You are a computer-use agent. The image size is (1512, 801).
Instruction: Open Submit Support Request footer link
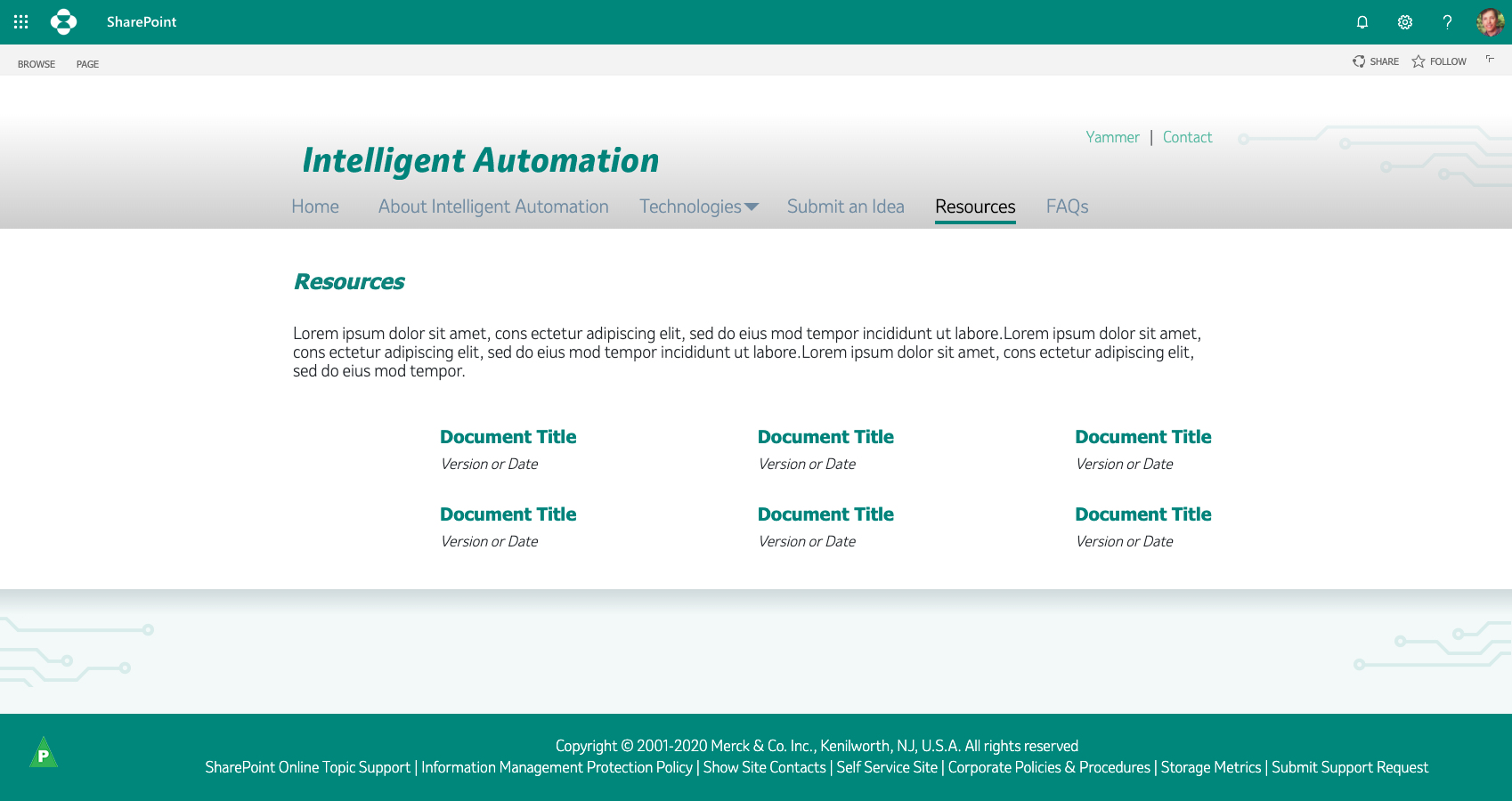tap(1349, 767)
